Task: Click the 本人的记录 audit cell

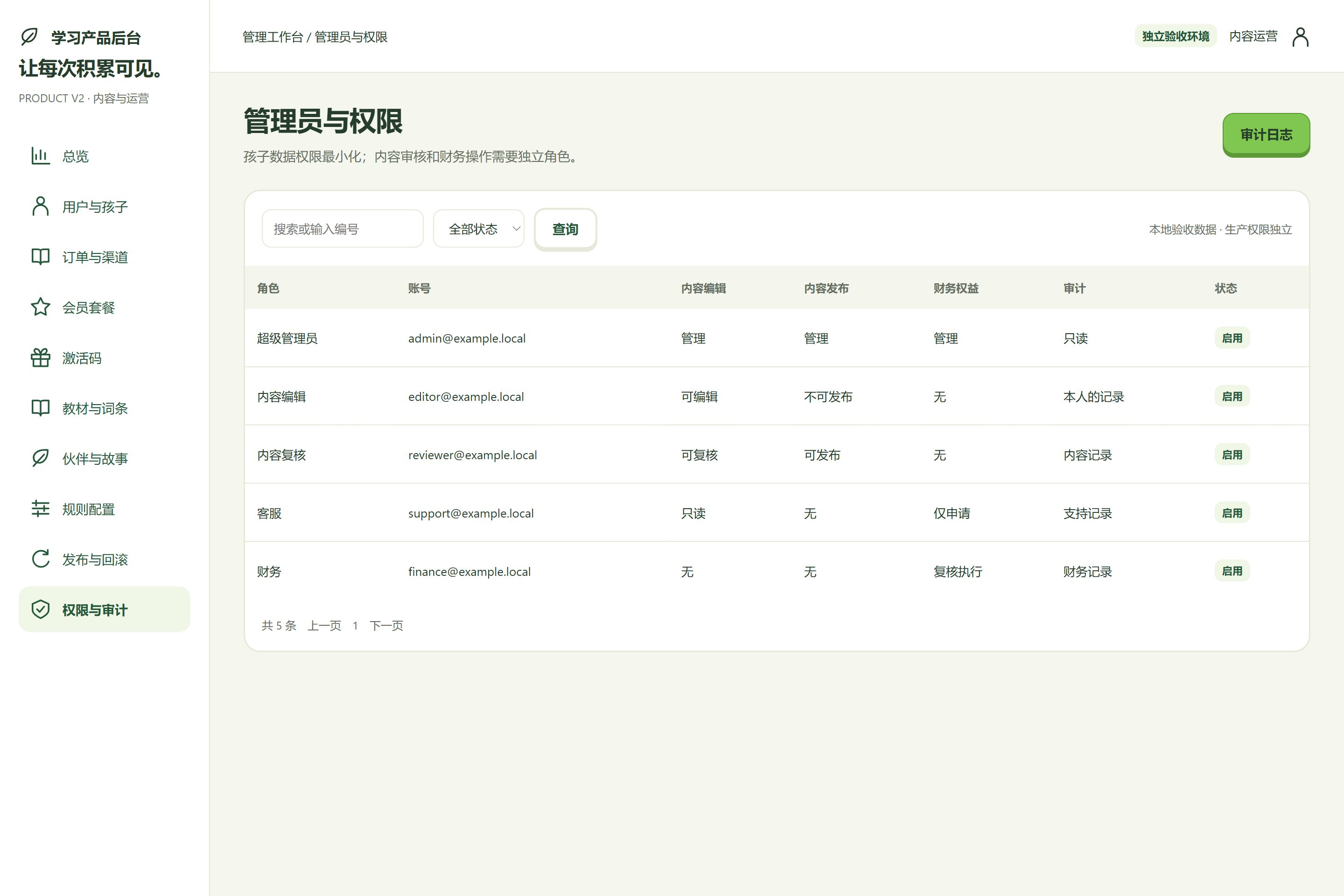Action: [1093, 397]
